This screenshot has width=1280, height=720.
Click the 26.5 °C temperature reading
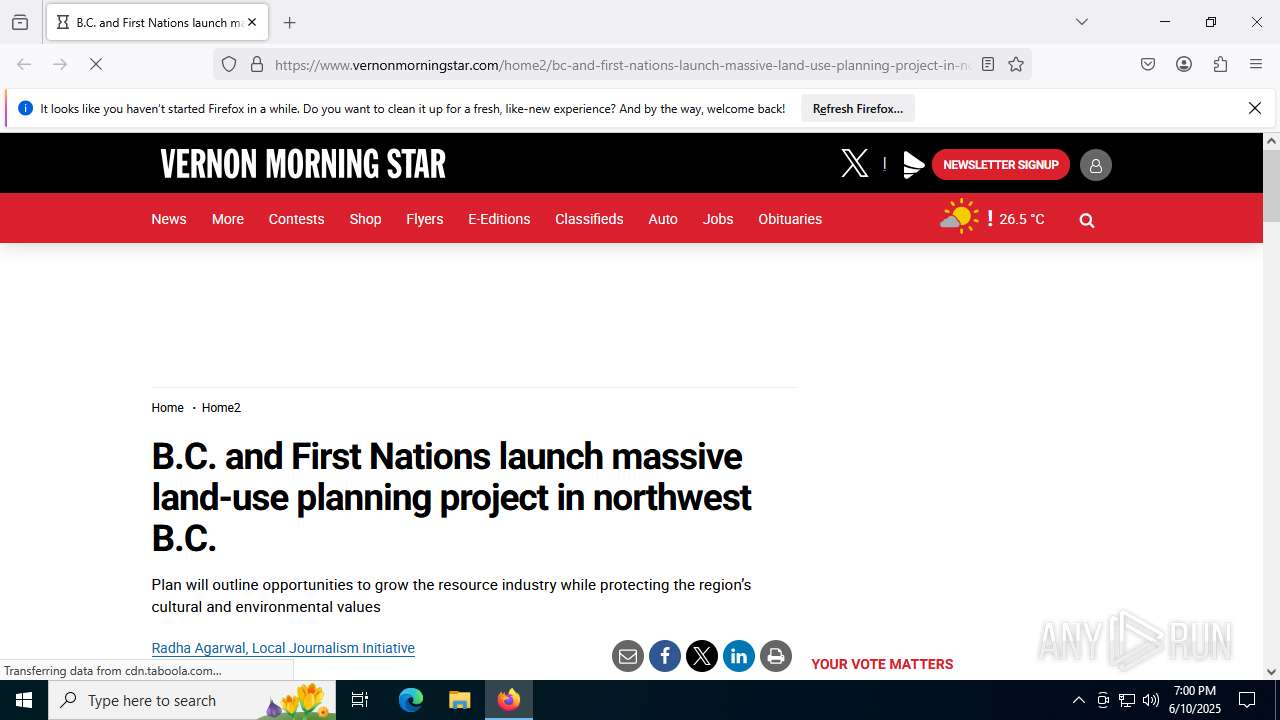(1022, 219)
